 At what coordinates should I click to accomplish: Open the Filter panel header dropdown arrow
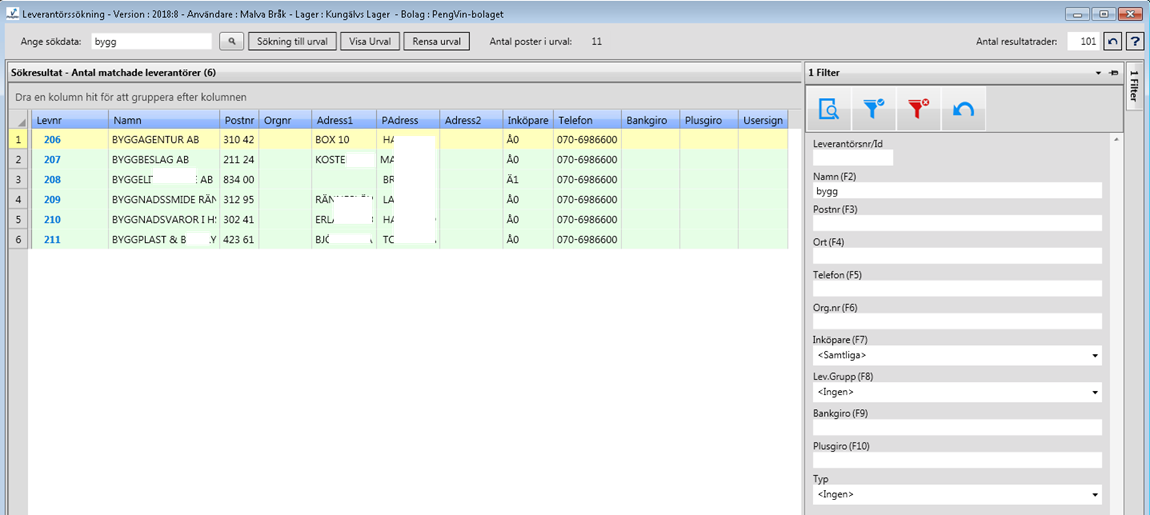(x=1098, y=73)
